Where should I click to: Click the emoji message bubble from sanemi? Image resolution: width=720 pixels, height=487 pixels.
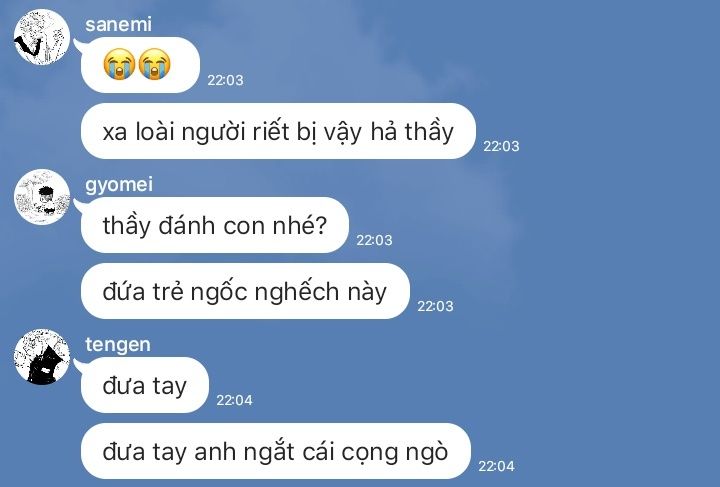click(141, 65)
